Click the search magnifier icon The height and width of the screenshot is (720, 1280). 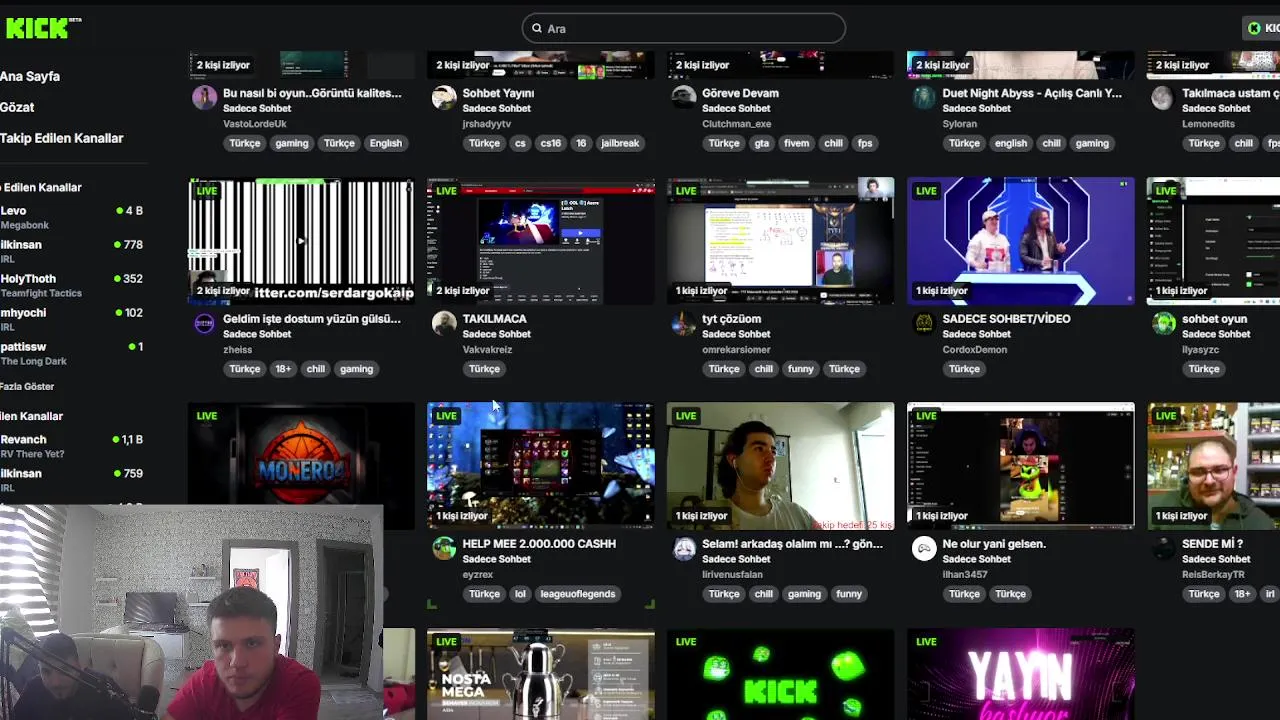tap(537, 29)
